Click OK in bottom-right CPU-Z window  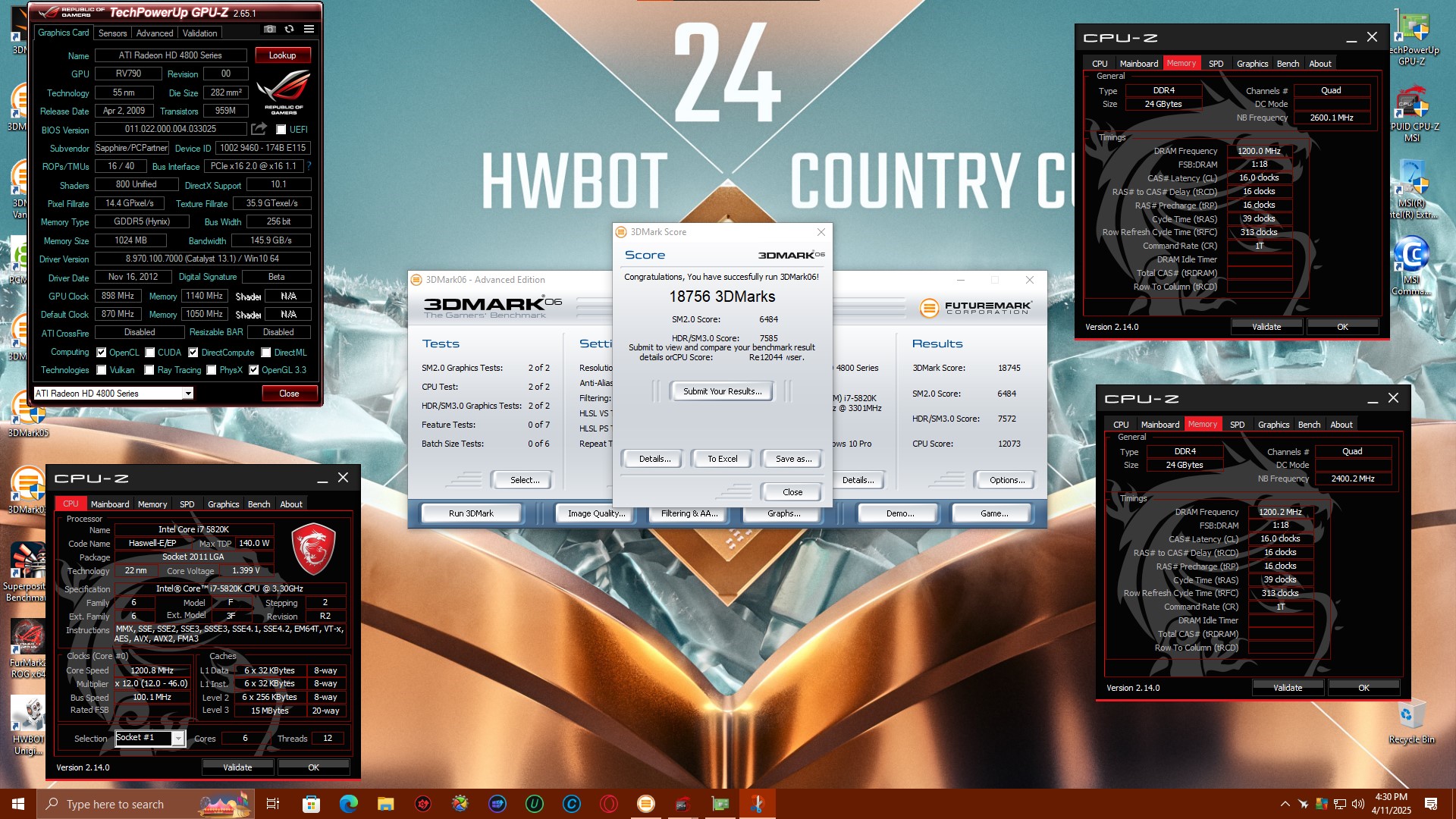point(1363,688)
